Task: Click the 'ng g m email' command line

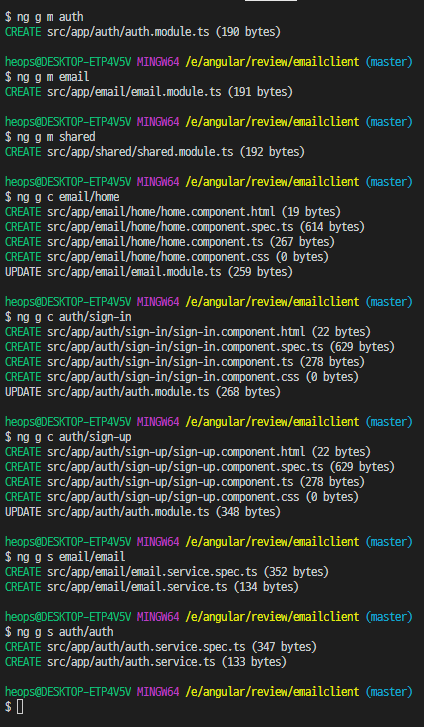Action: 47,77
